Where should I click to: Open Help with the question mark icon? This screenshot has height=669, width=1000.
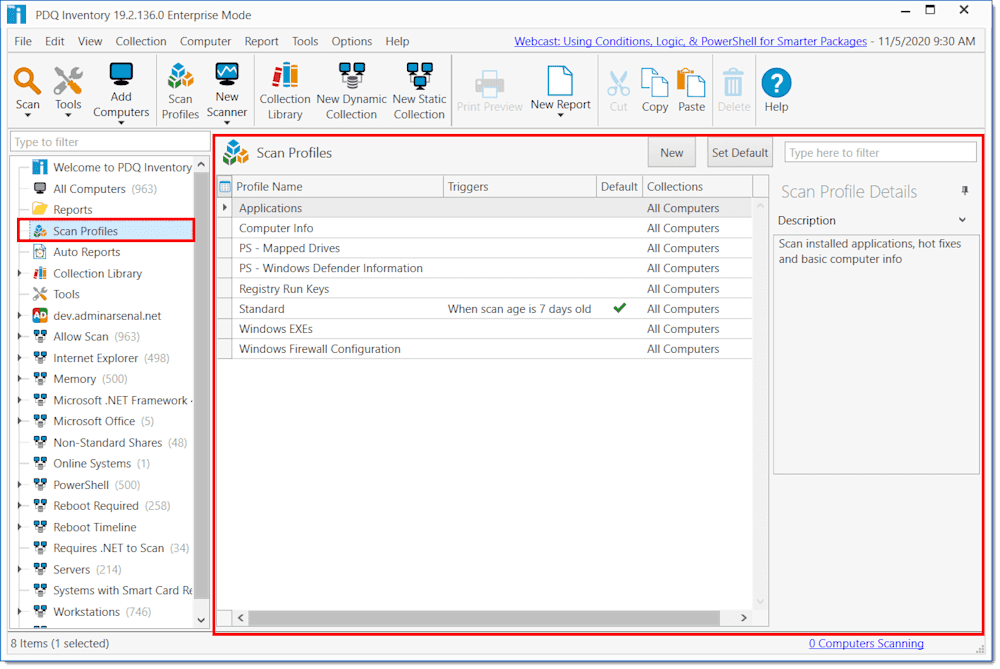click(776, 83)
